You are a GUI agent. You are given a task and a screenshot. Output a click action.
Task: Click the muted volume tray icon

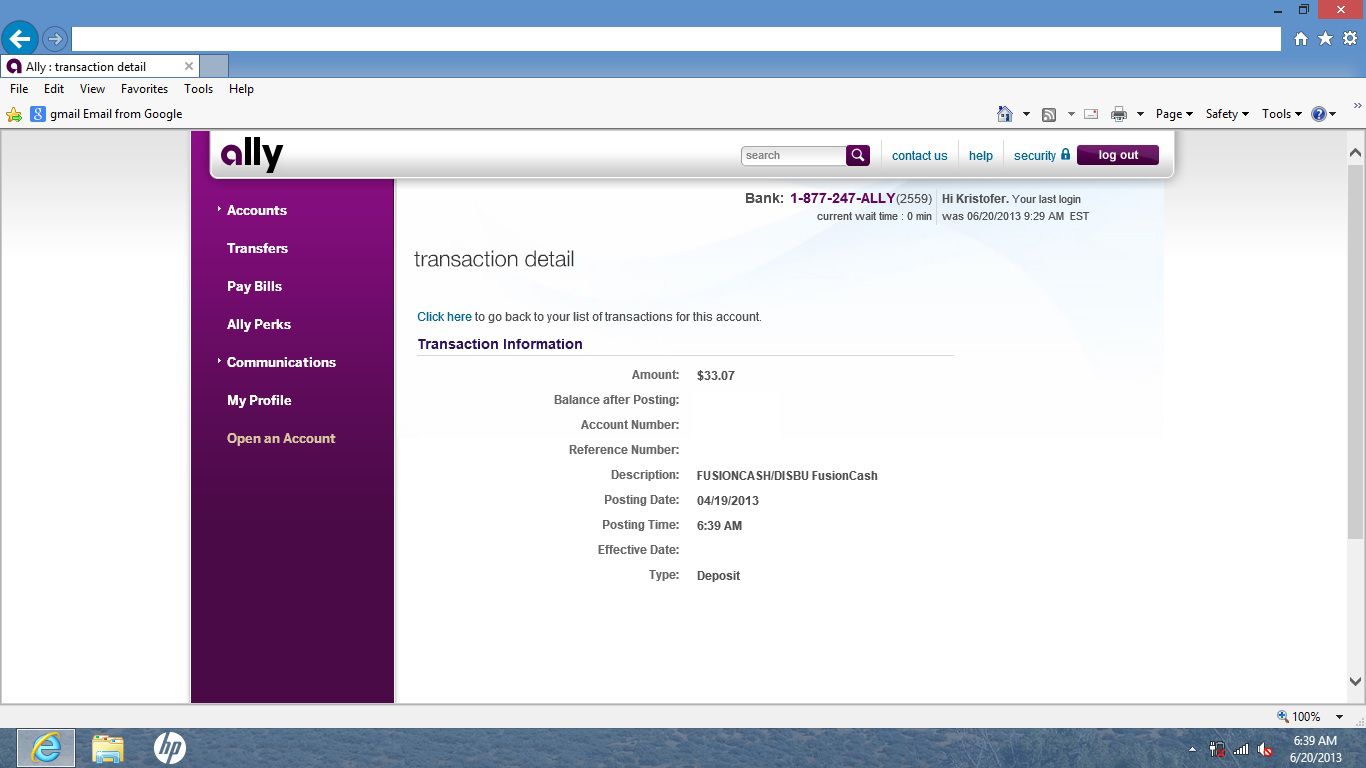pyautogui.click(x=1265, y=749)
